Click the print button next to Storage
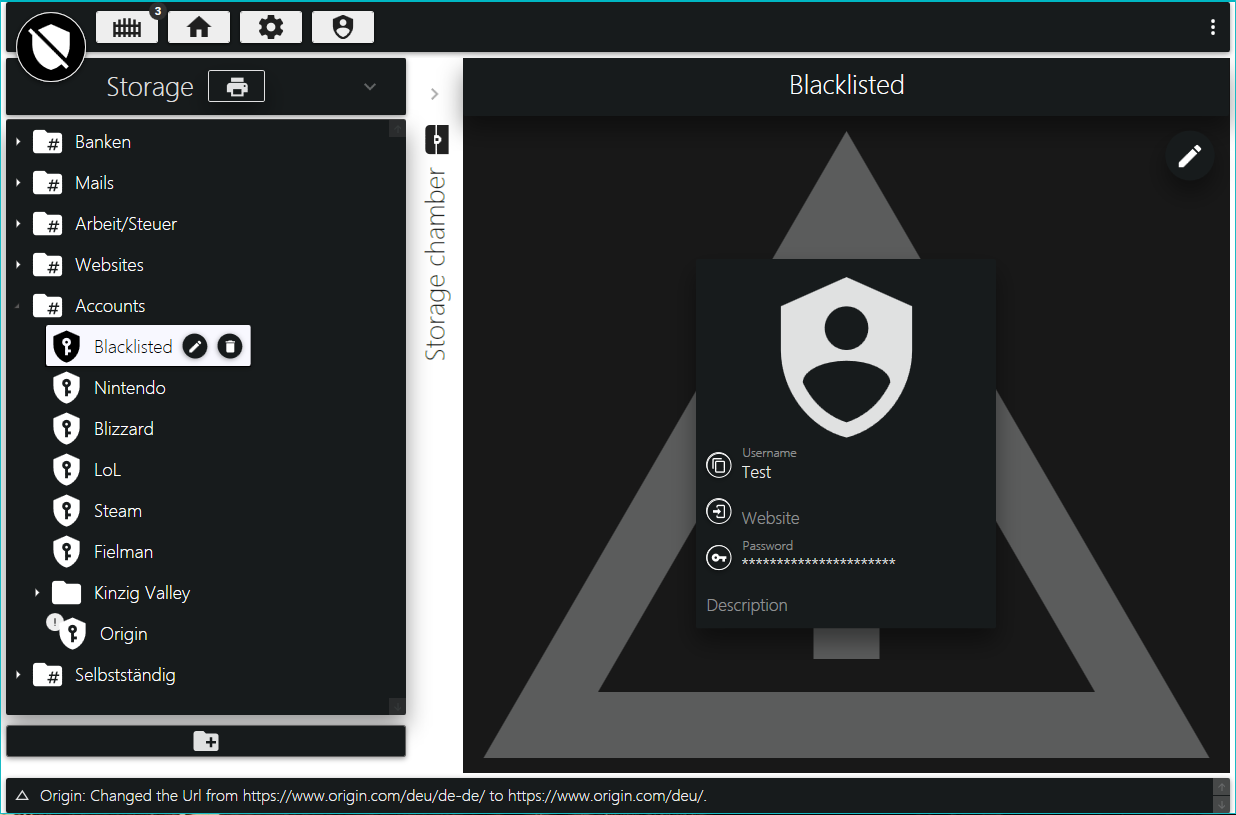The height and width of the screenshot is (815, 1236). [x=236, y=86]
